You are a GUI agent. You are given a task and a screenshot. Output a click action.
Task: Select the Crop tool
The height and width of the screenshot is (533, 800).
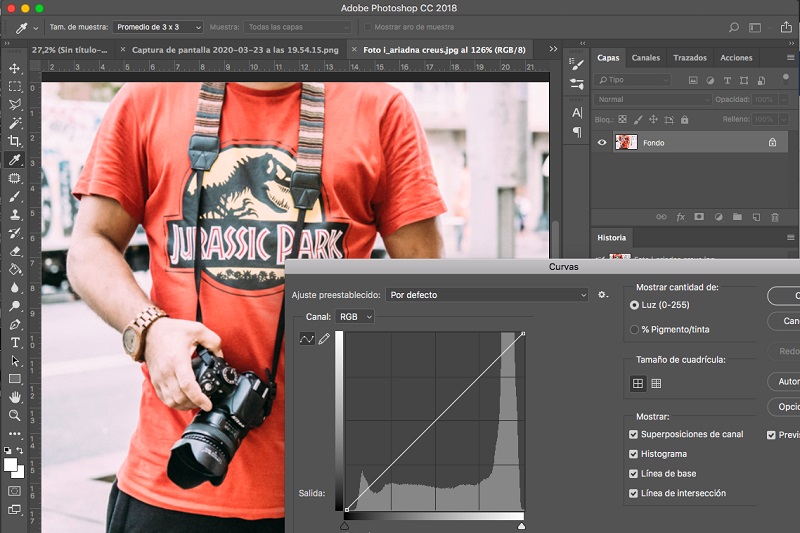pos(14,141)
